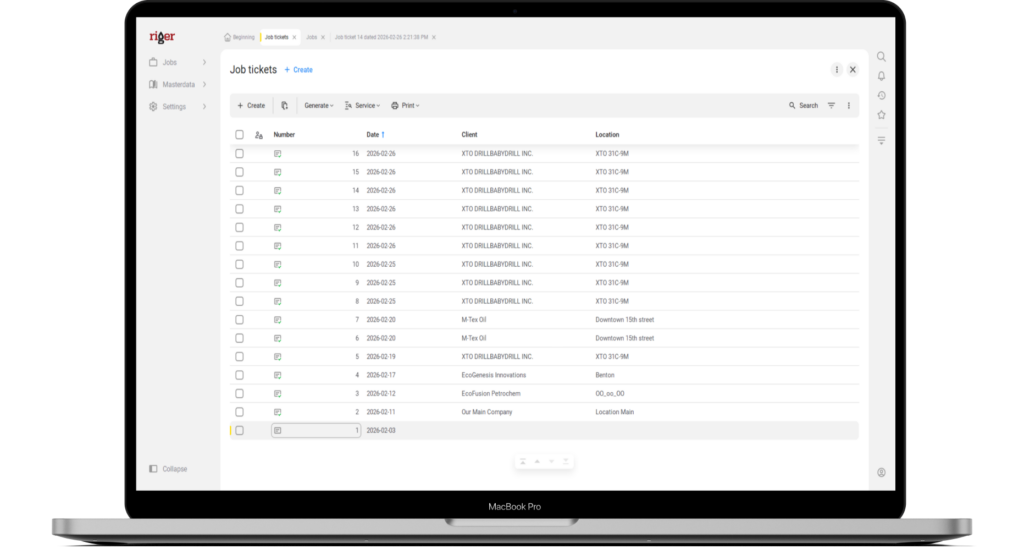Open Job tickets panel more options dots

click(837, 69)
